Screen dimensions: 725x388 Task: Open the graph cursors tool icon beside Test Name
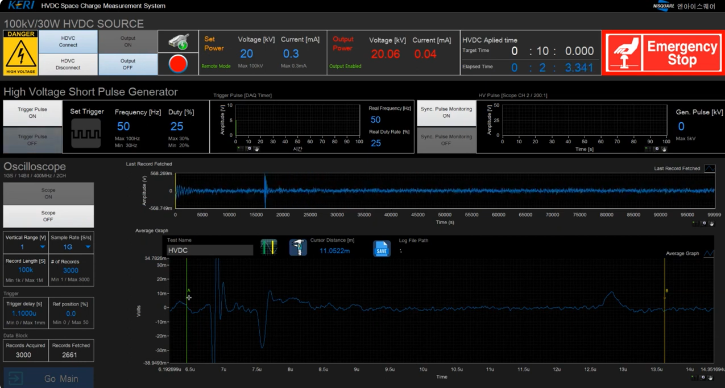[269, 247]
